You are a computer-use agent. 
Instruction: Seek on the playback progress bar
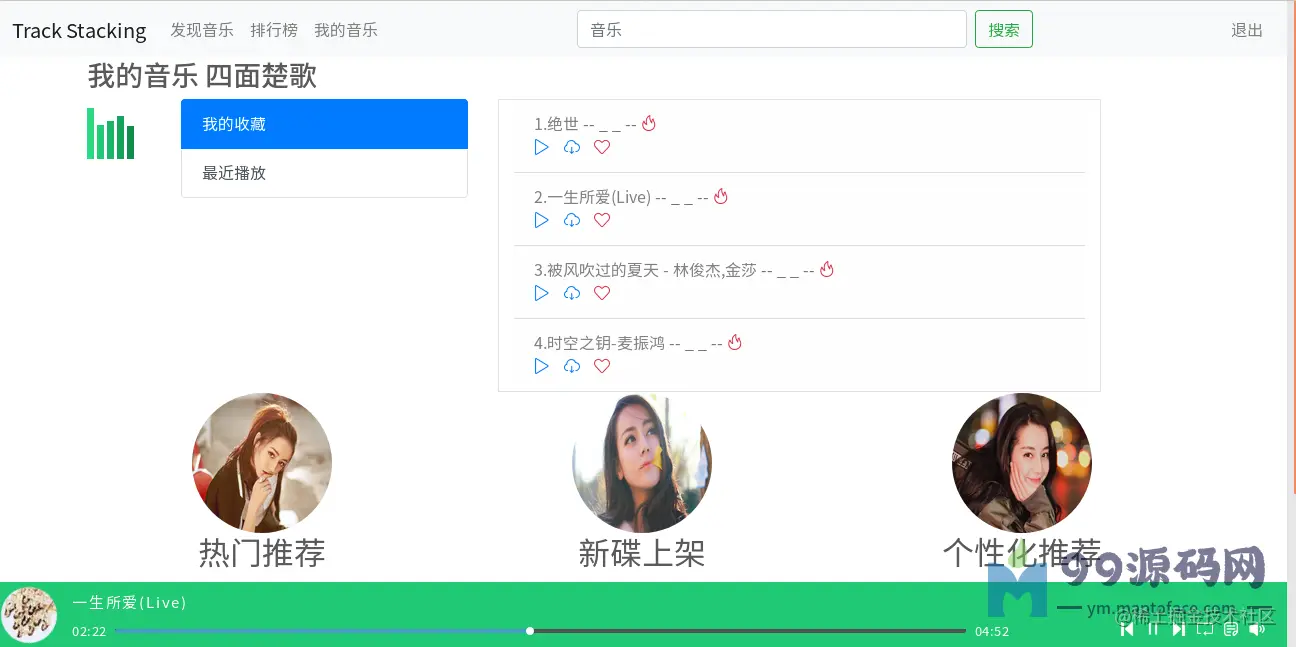(541, 631)
